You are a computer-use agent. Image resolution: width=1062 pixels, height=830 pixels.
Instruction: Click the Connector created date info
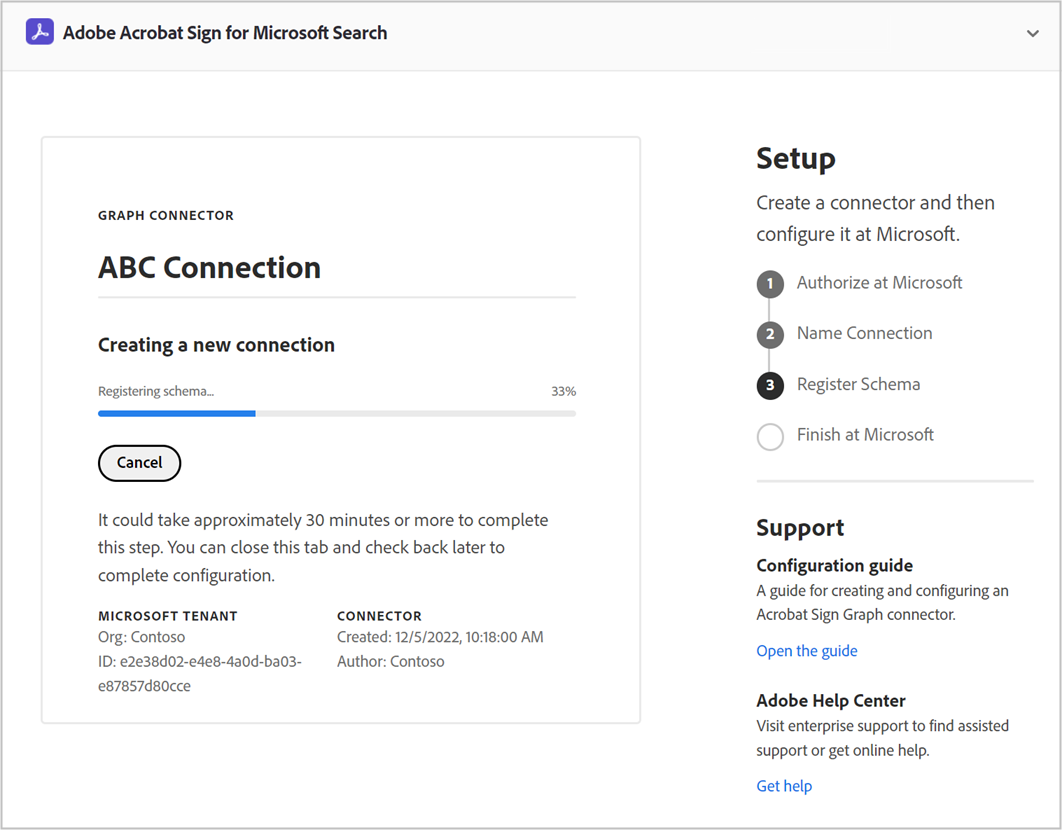pyautogui.click(x=443, y=637)
